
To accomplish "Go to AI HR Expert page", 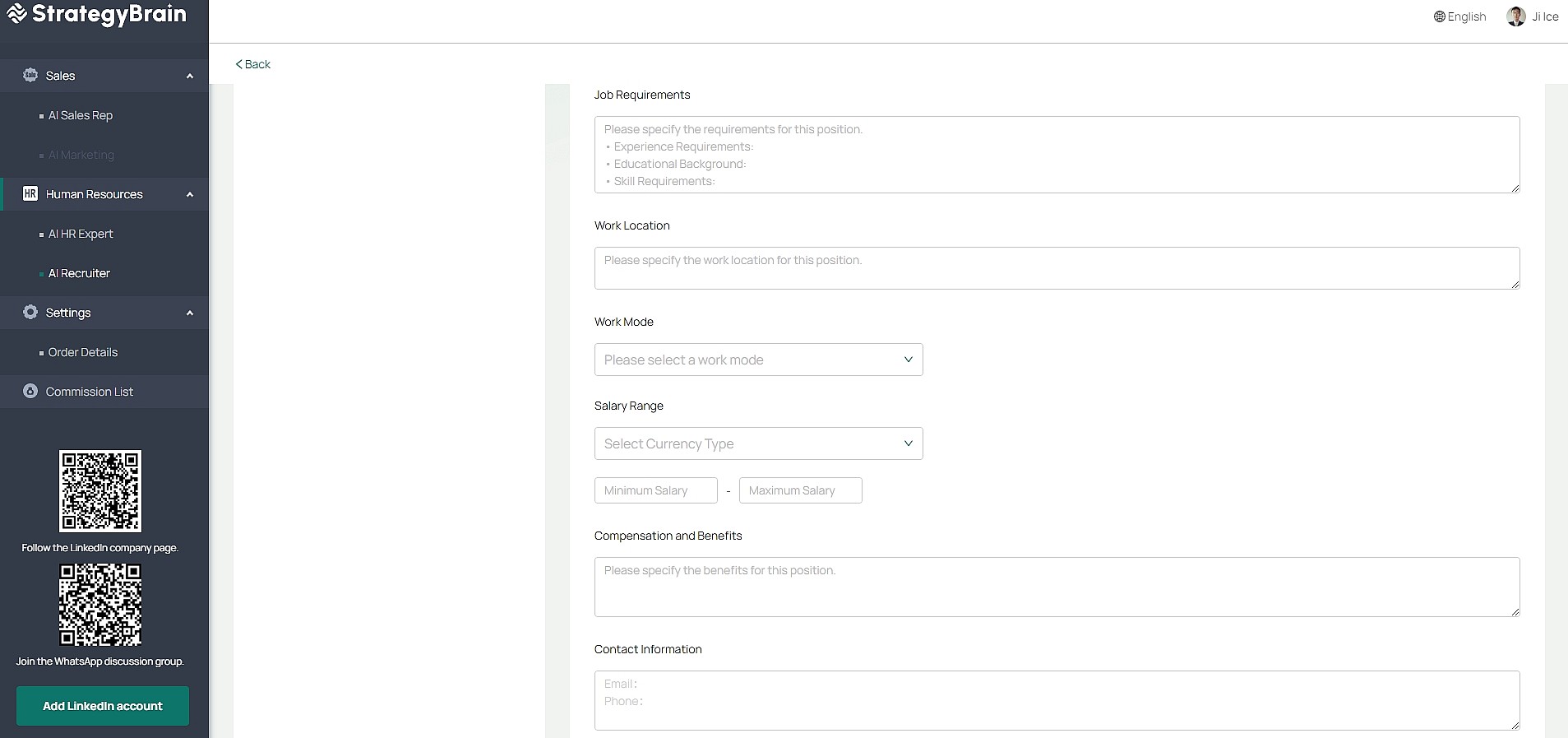I will [x=81, y=234].
